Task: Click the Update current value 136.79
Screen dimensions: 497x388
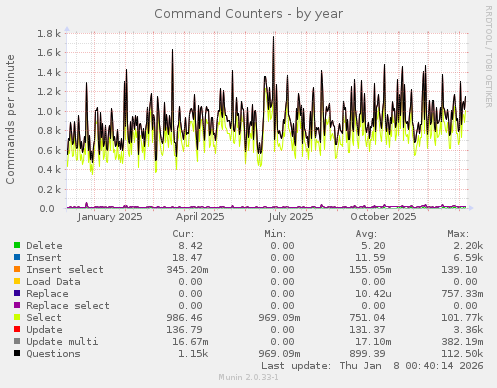Action: click(x=184, y=330)
